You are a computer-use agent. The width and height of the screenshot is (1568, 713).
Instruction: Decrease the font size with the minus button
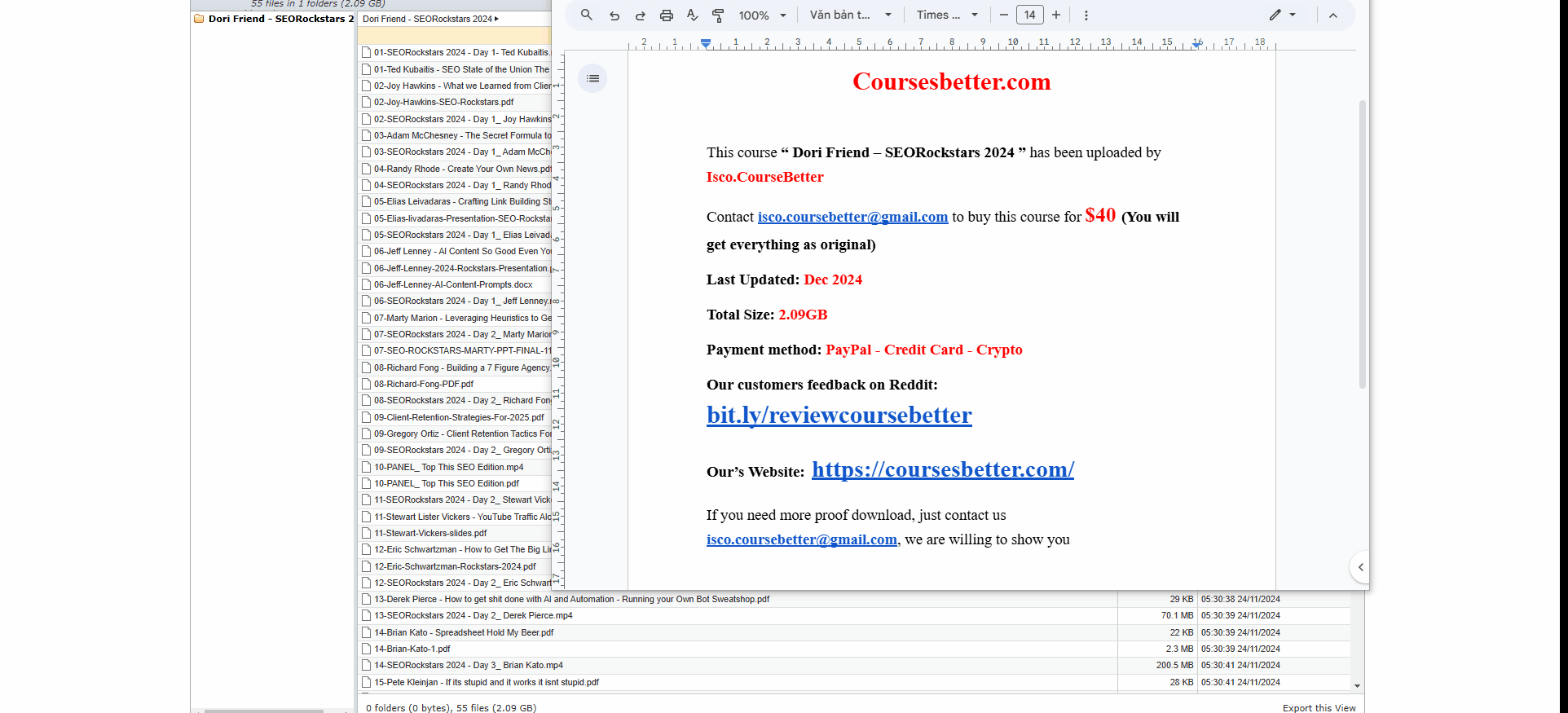point(1004,15)
